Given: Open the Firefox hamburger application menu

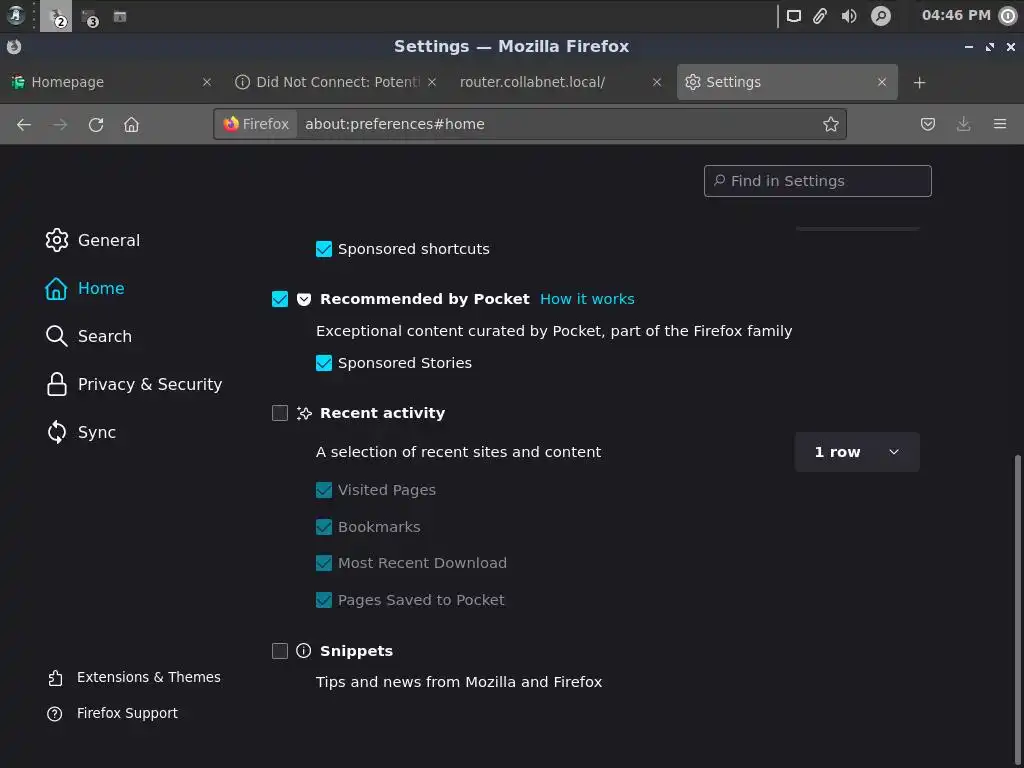Looking at the screenshot, I should pyautogui.click(x=999, y=124).
